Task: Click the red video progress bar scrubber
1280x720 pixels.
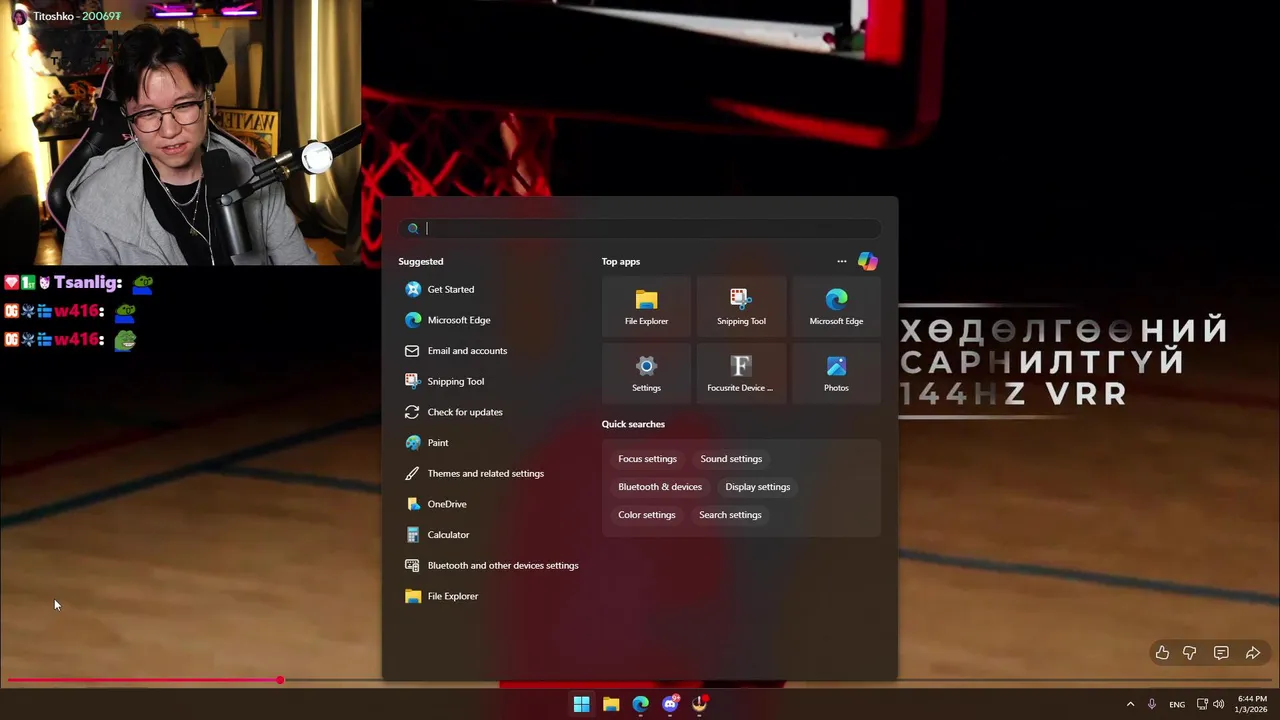Action: [x=280, y=680]
